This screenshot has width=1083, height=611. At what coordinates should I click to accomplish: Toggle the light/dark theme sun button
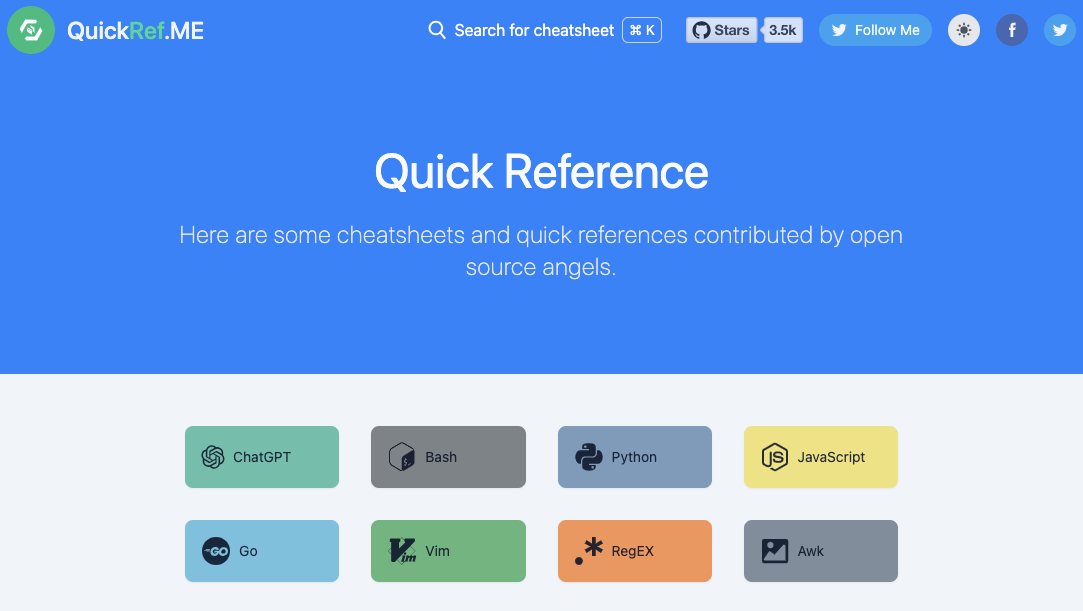964,30
